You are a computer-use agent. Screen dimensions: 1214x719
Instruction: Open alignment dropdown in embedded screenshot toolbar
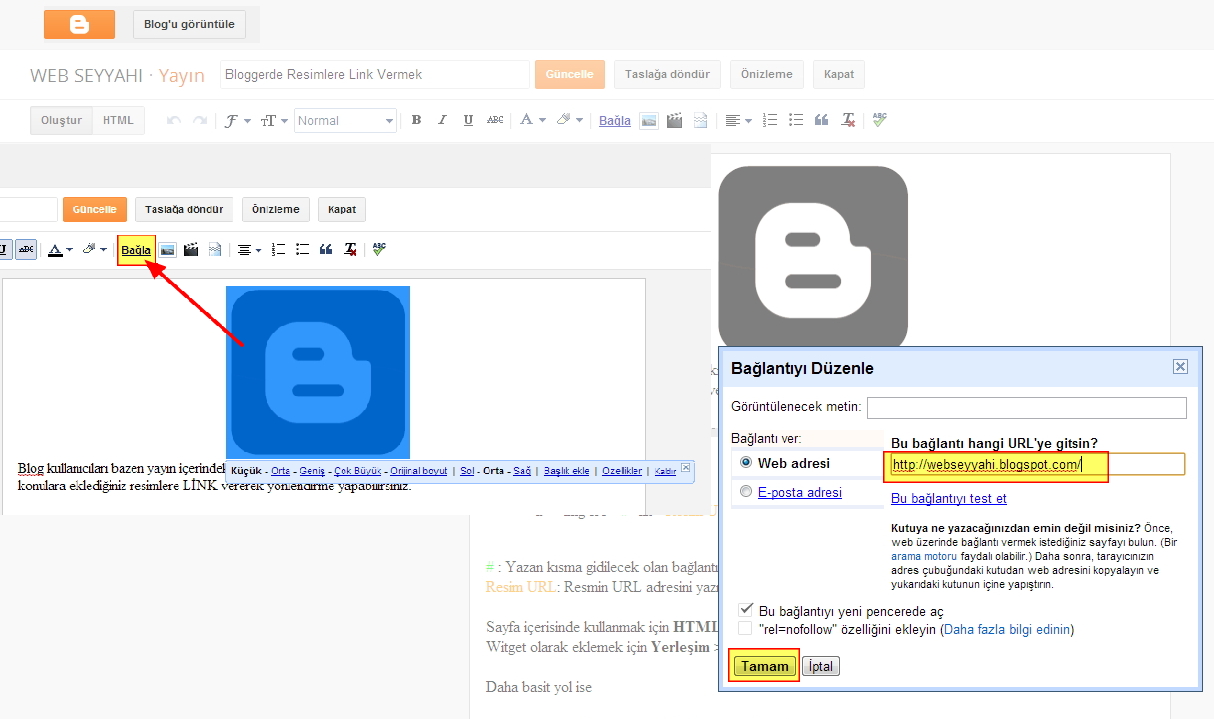[x=249, y=249]
